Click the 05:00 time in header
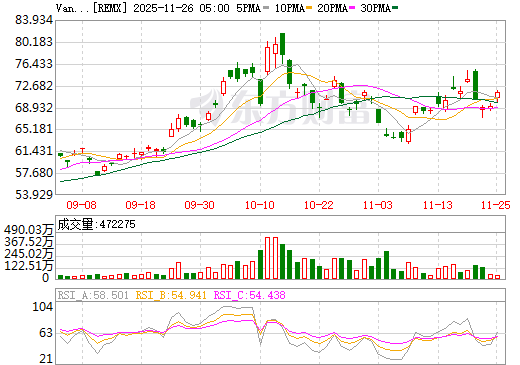Screen dimensions: 520x365 [214, 8]
